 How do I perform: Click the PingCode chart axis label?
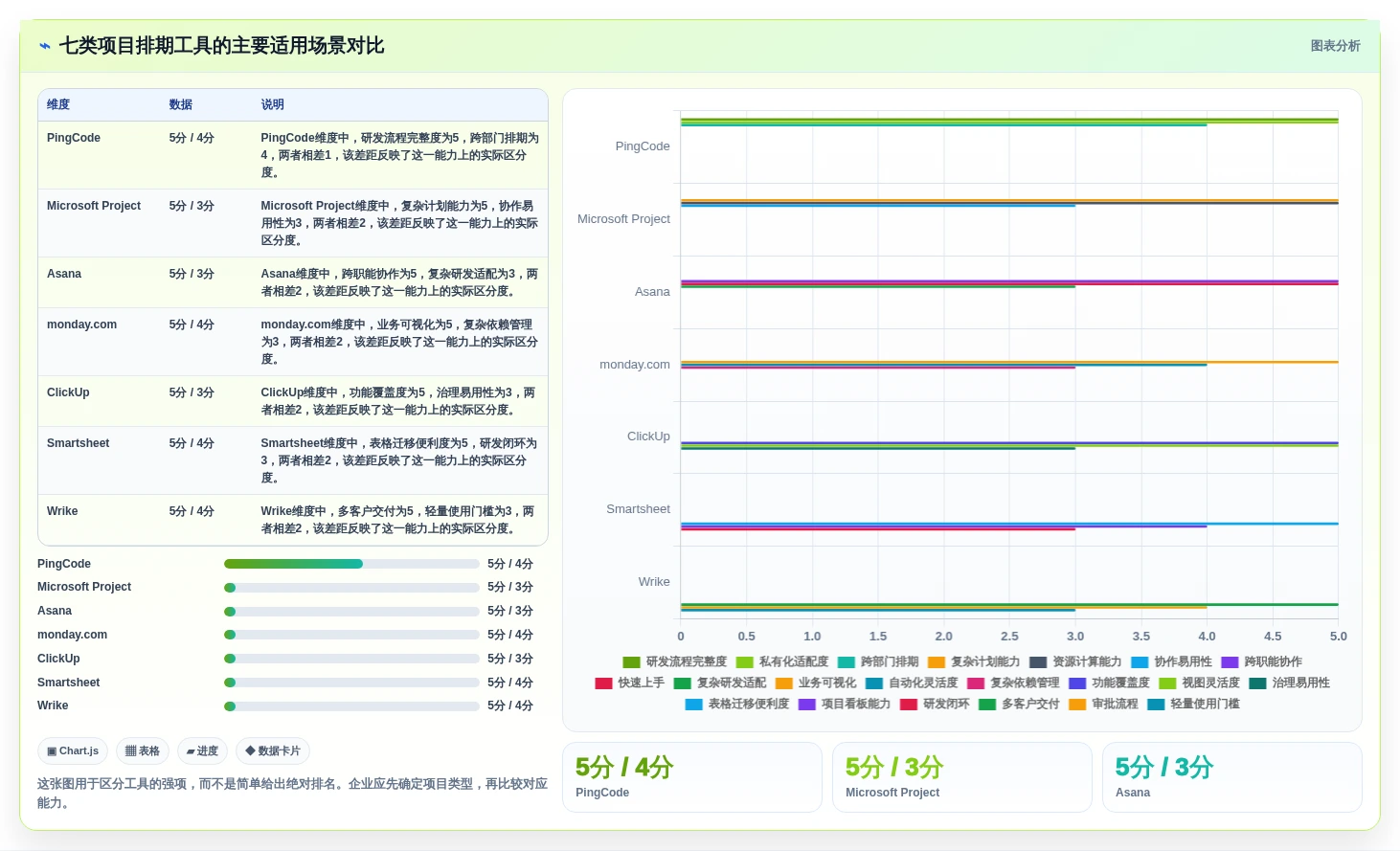pos(643,146)
